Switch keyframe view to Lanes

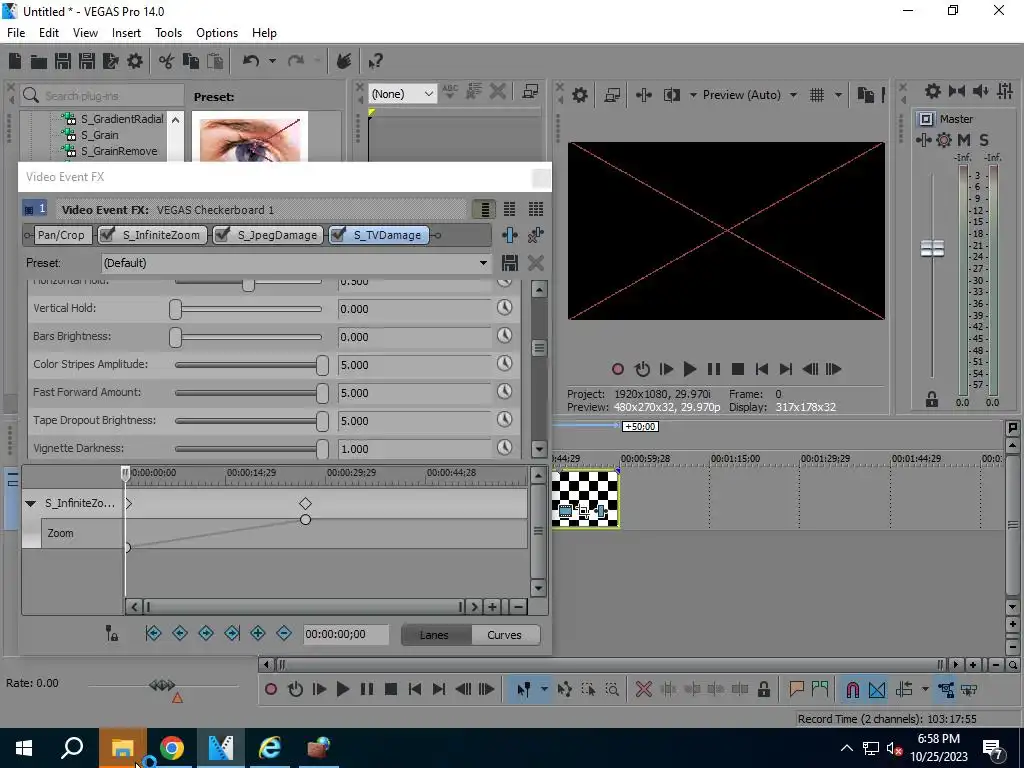(434, 635)
